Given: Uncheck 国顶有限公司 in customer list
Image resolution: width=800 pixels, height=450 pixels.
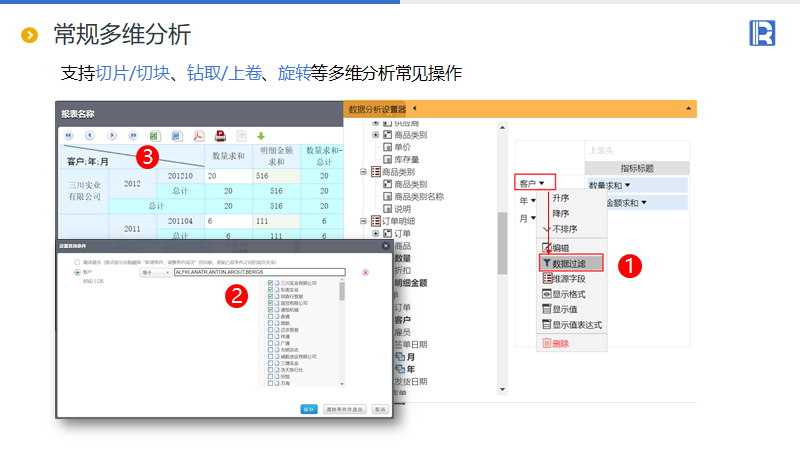Looking at the screenshot, I should coord(270,303).
